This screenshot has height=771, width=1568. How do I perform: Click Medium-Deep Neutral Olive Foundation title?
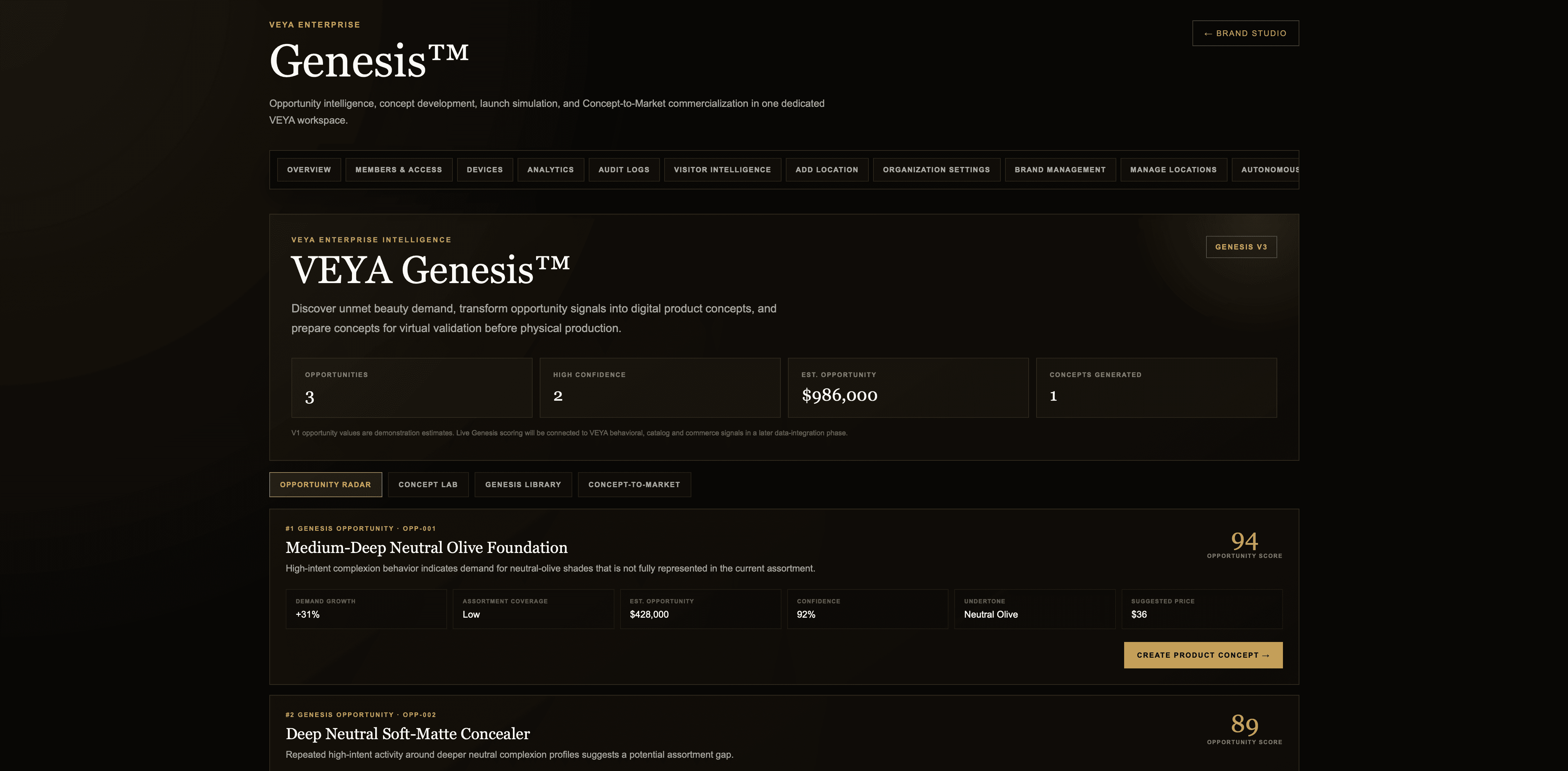(427, 548)
